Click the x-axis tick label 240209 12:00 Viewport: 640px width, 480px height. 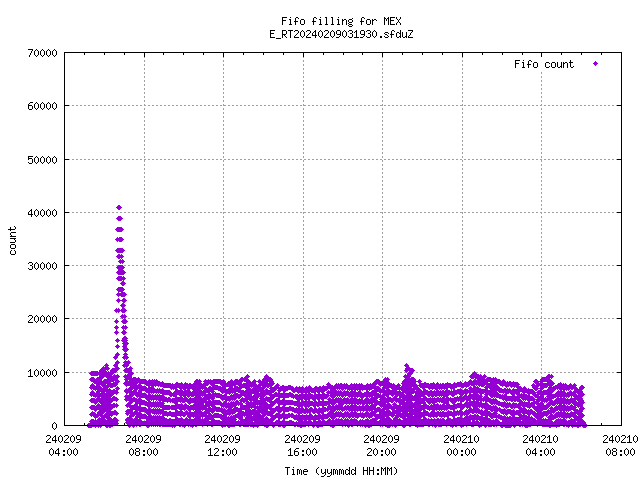point(222,446)
